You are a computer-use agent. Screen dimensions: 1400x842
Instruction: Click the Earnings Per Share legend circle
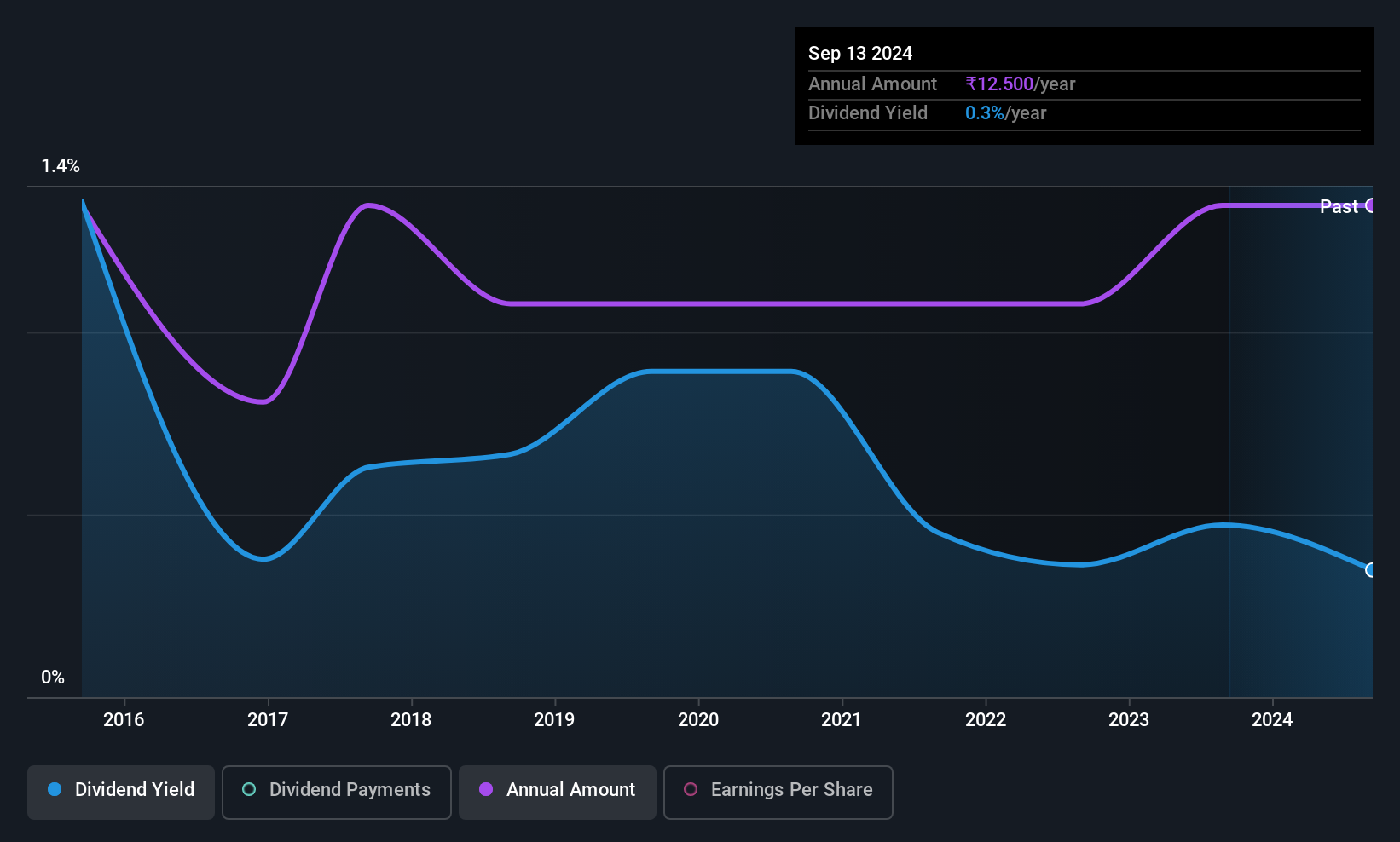691,790
